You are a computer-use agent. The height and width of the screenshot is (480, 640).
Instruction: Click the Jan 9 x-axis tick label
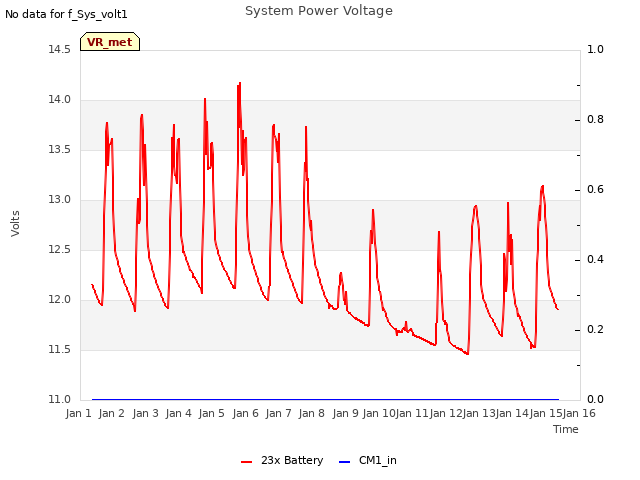point(345,413)
